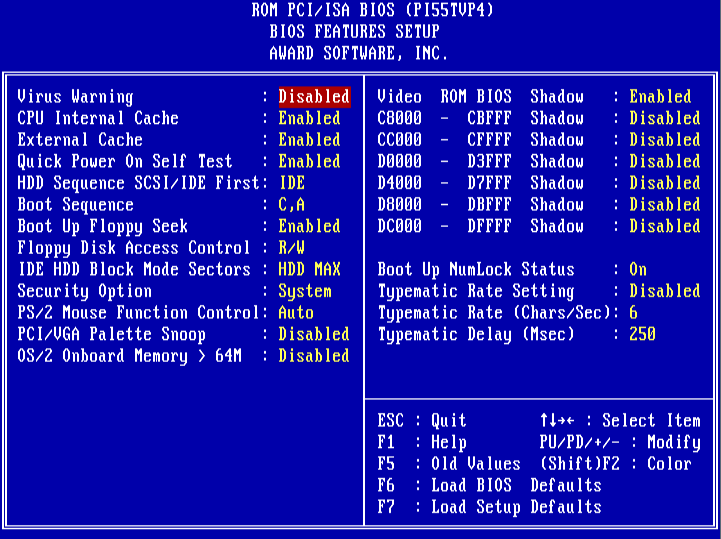The width and height of the screenshot is (721, 539).
Task: Click the Boot Sequence label
Action: click(x=75, y=205)
